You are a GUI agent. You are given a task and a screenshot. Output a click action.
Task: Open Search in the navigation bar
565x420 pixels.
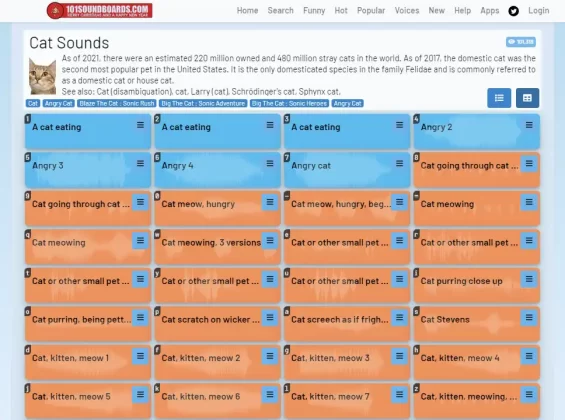point(281,11)
